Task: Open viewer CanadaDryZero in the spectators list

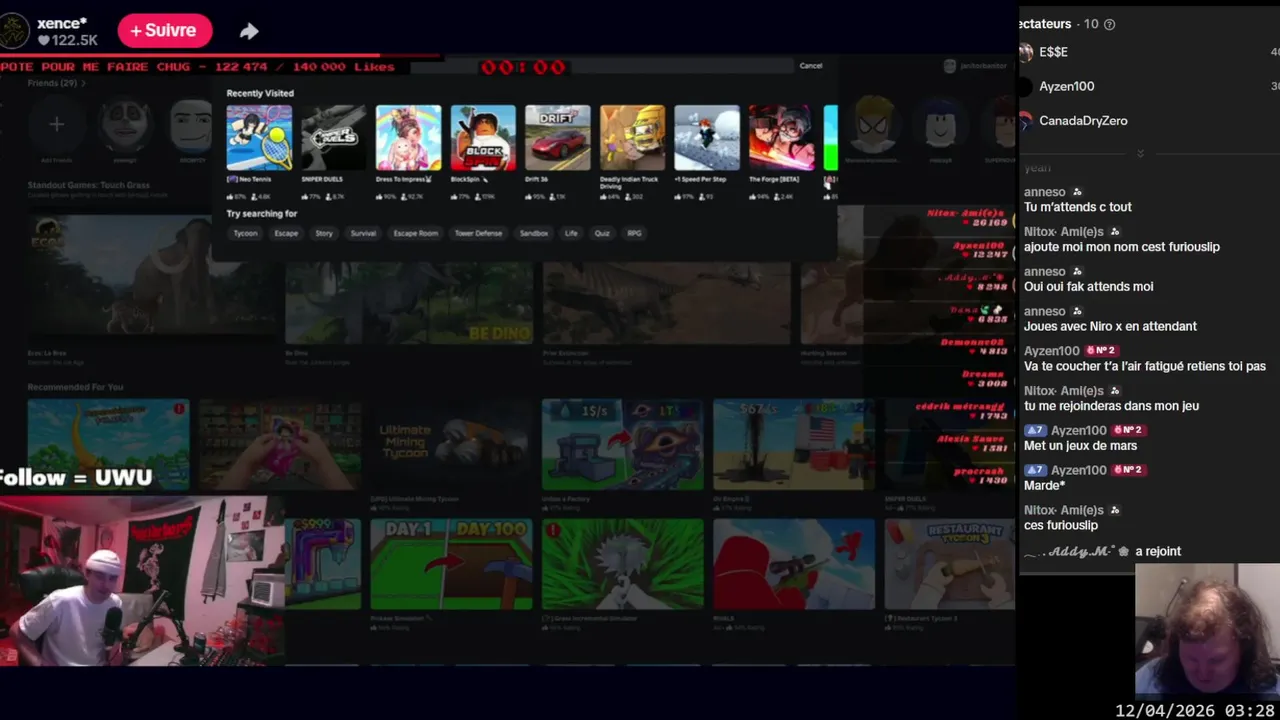Action: (1083, 120)
